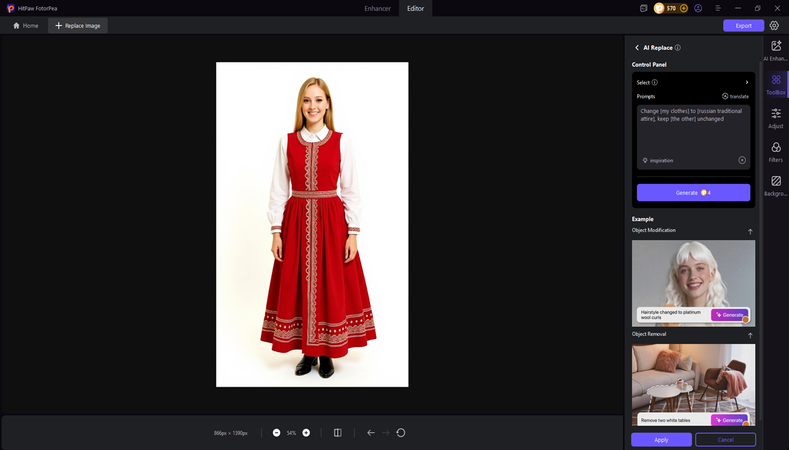Open the inspiration prompt suggestions

(658, 161)
